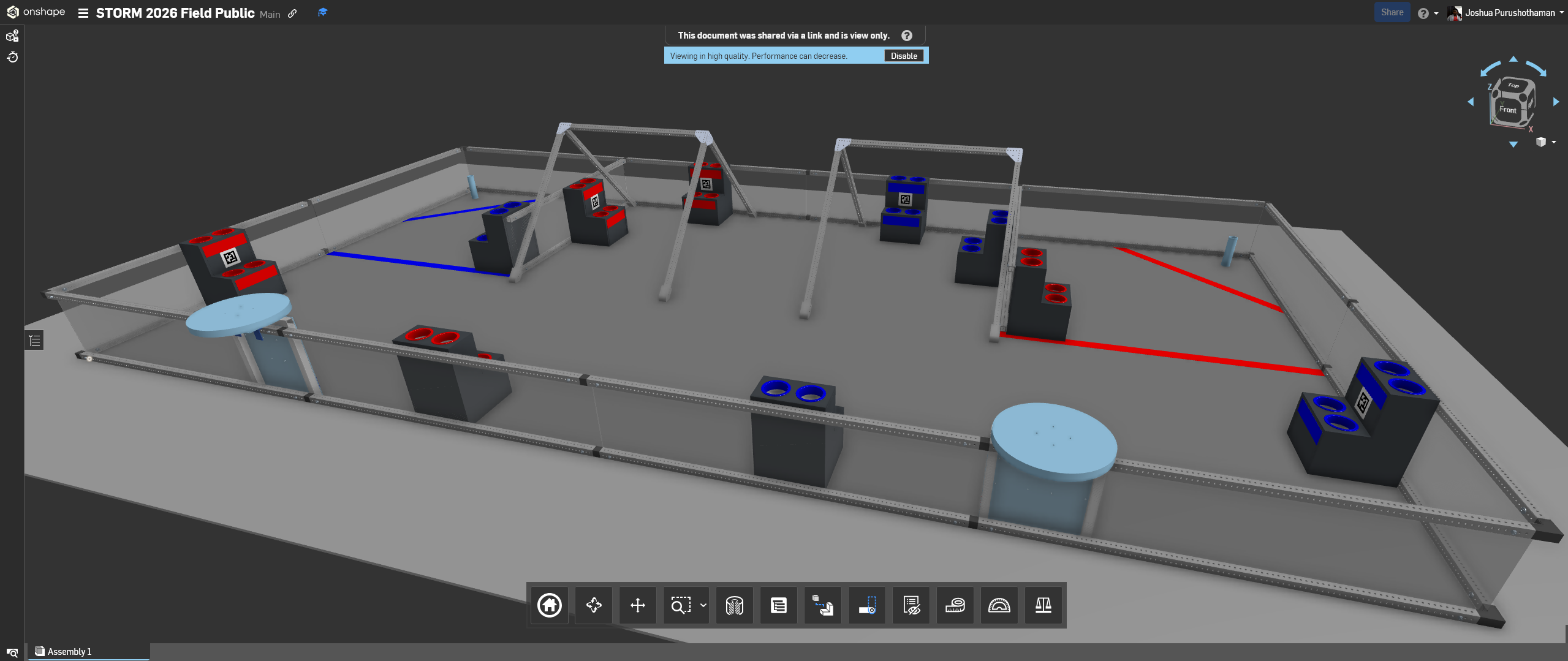Click the Share button
The image size is (1568, 661).
tap(1392, 12)
